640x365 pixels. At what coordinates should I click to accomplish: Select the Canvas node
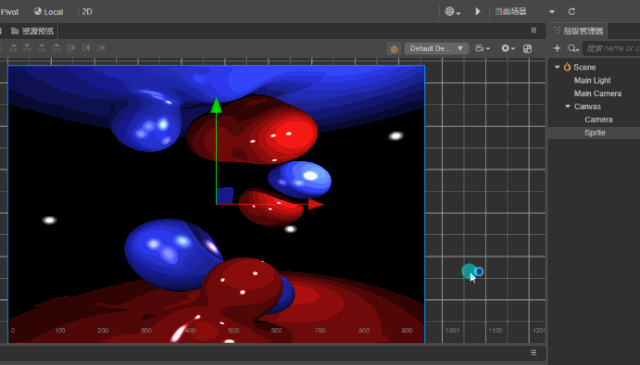click(587, 107)
